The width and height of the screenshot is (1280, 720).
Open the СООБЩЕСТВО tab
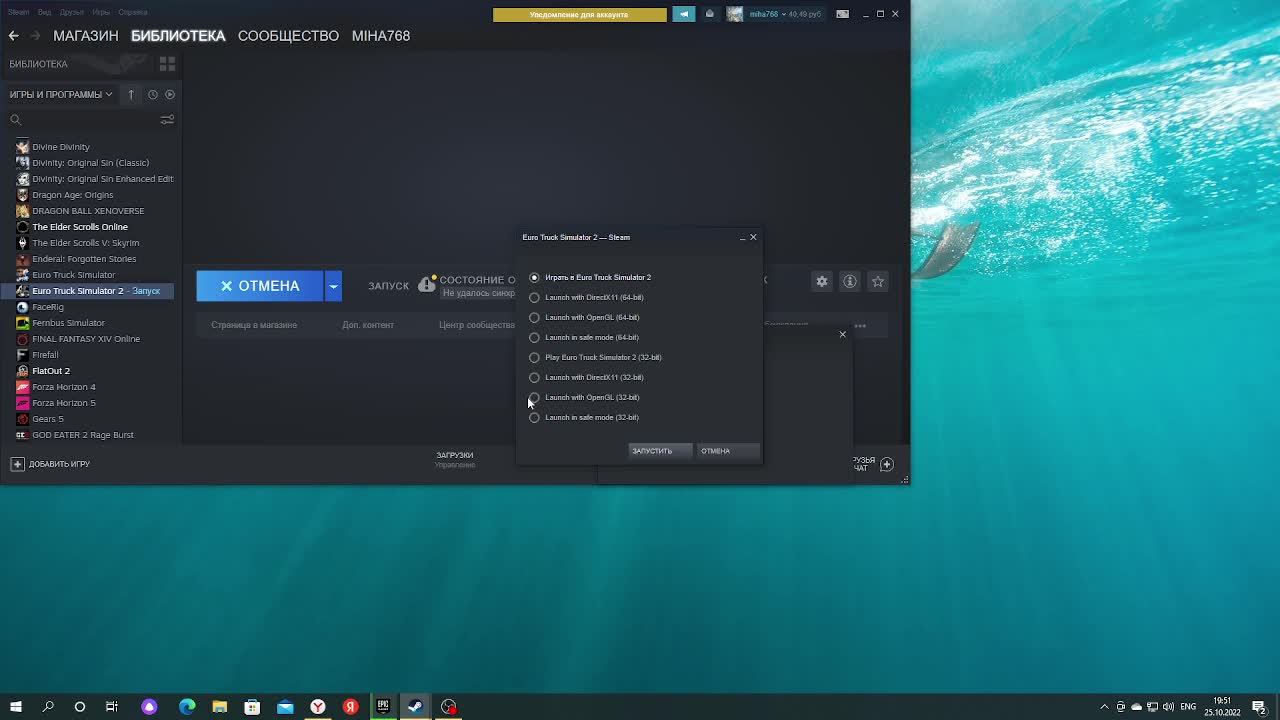pyautogui.click(x=288, y=36)
